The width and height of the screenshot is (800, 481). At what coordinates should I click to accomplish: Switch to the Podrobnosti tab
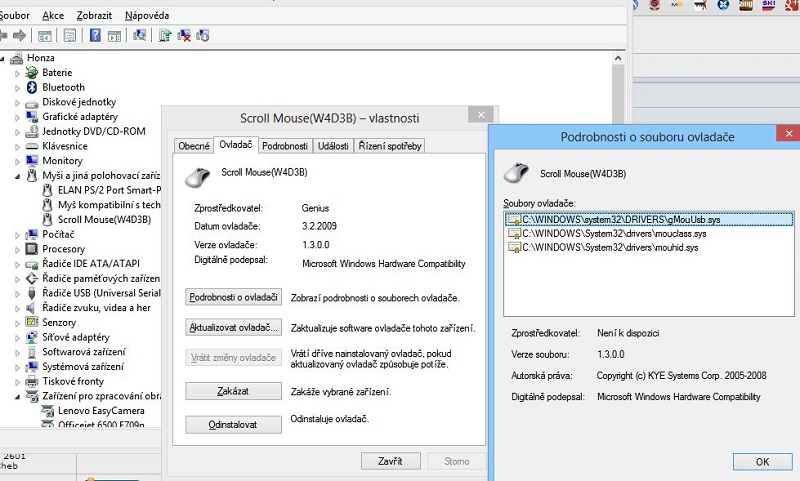285,146
